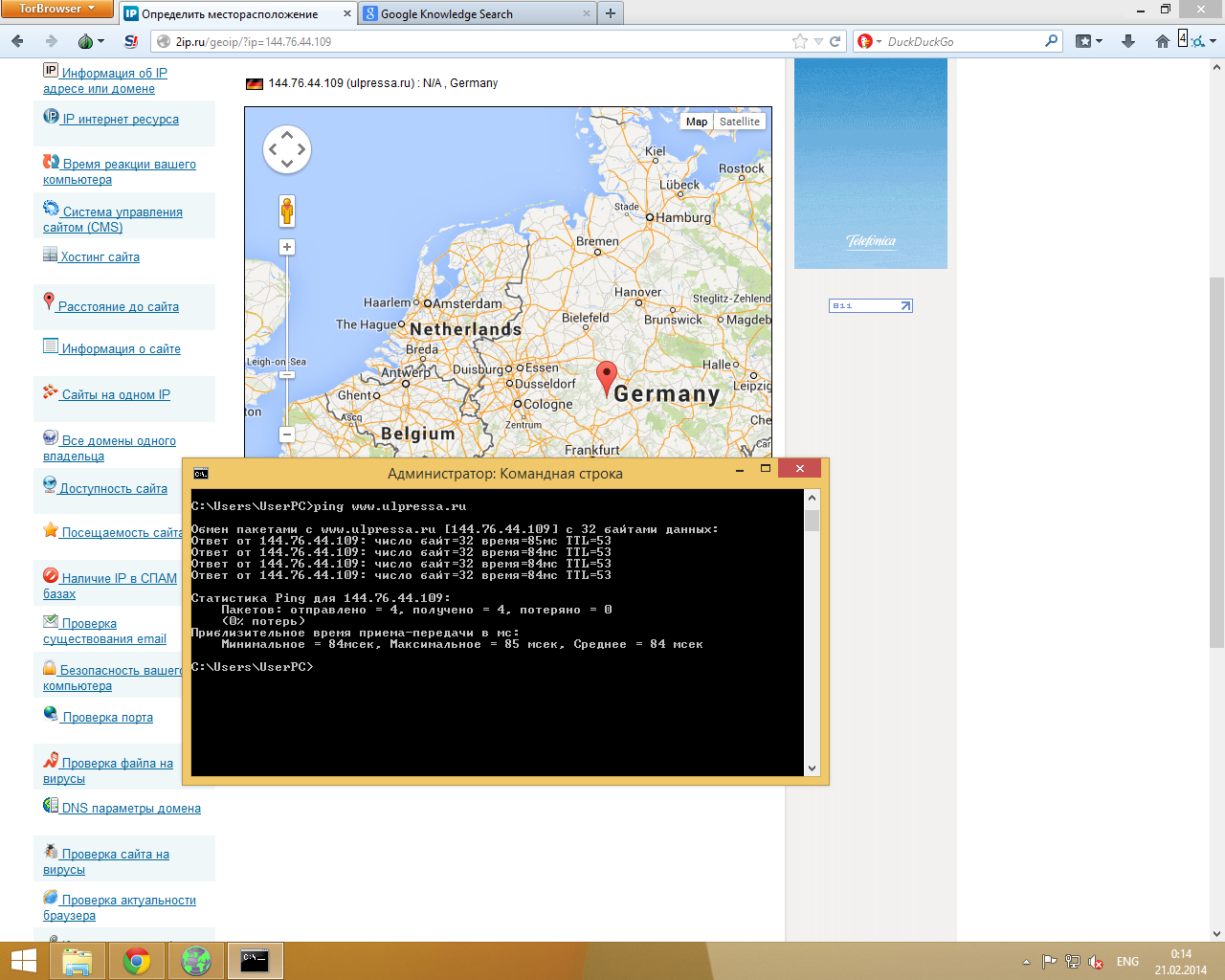Reload the page with the refresh icon

835,41
